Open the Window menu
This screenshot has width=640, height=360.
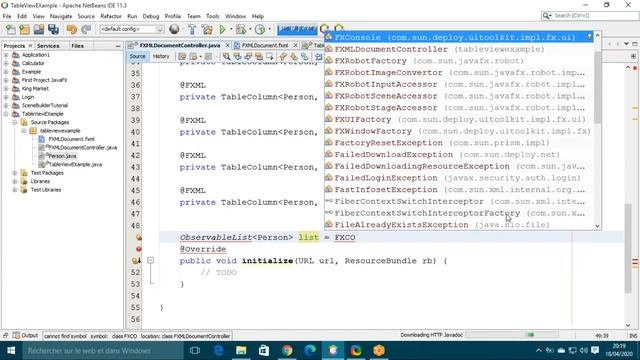[235, 16]
